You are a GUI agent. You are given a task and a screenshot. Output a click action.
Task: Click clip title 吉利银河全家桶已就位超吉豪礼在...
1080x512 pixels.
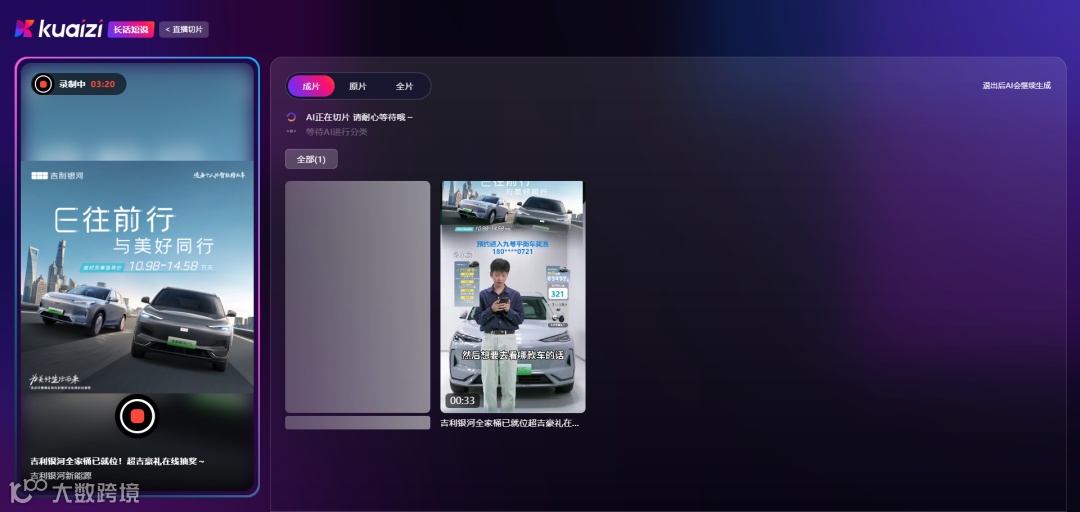510,423
